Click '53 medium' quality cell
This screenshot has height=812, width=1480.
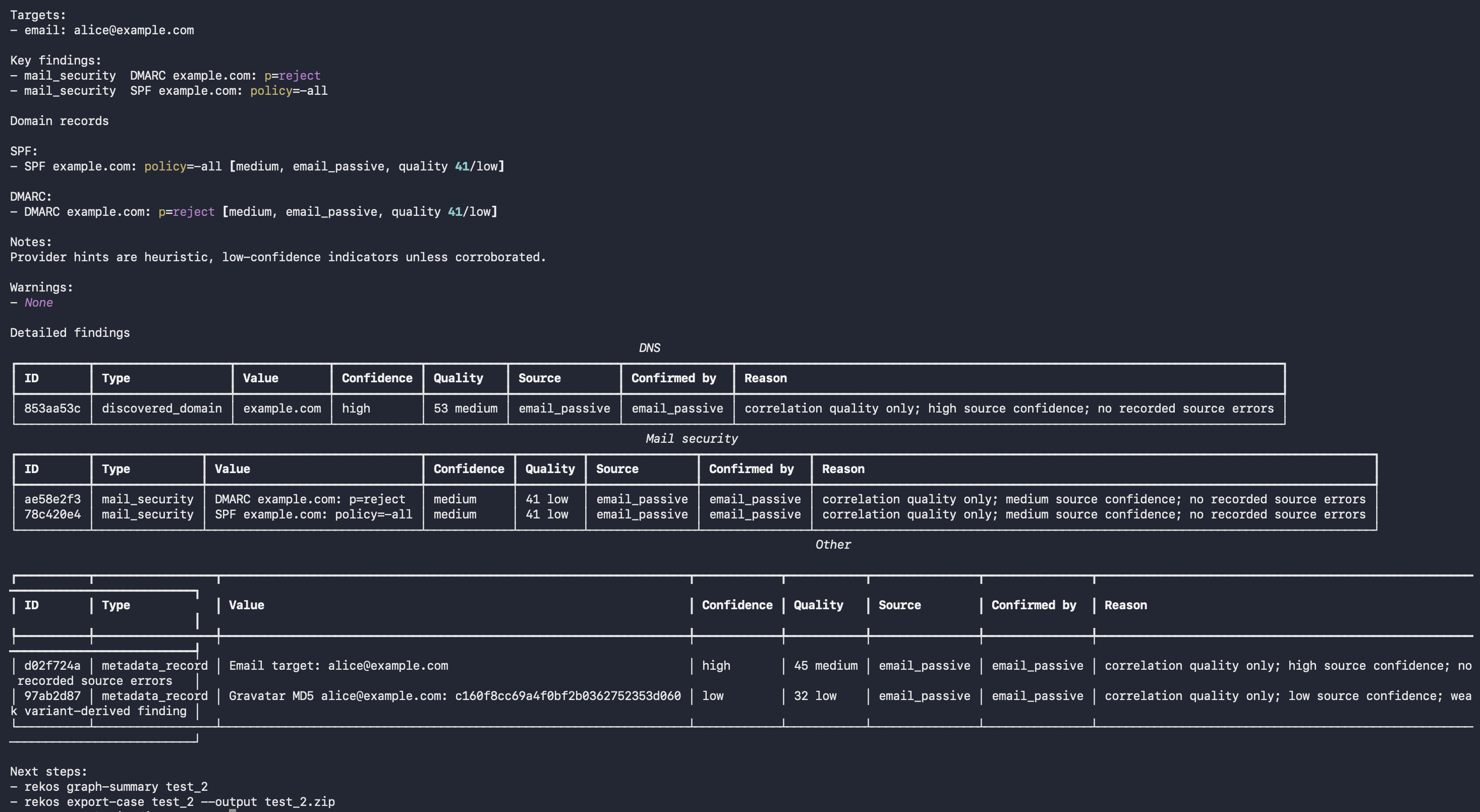click(x=466, y=409)
